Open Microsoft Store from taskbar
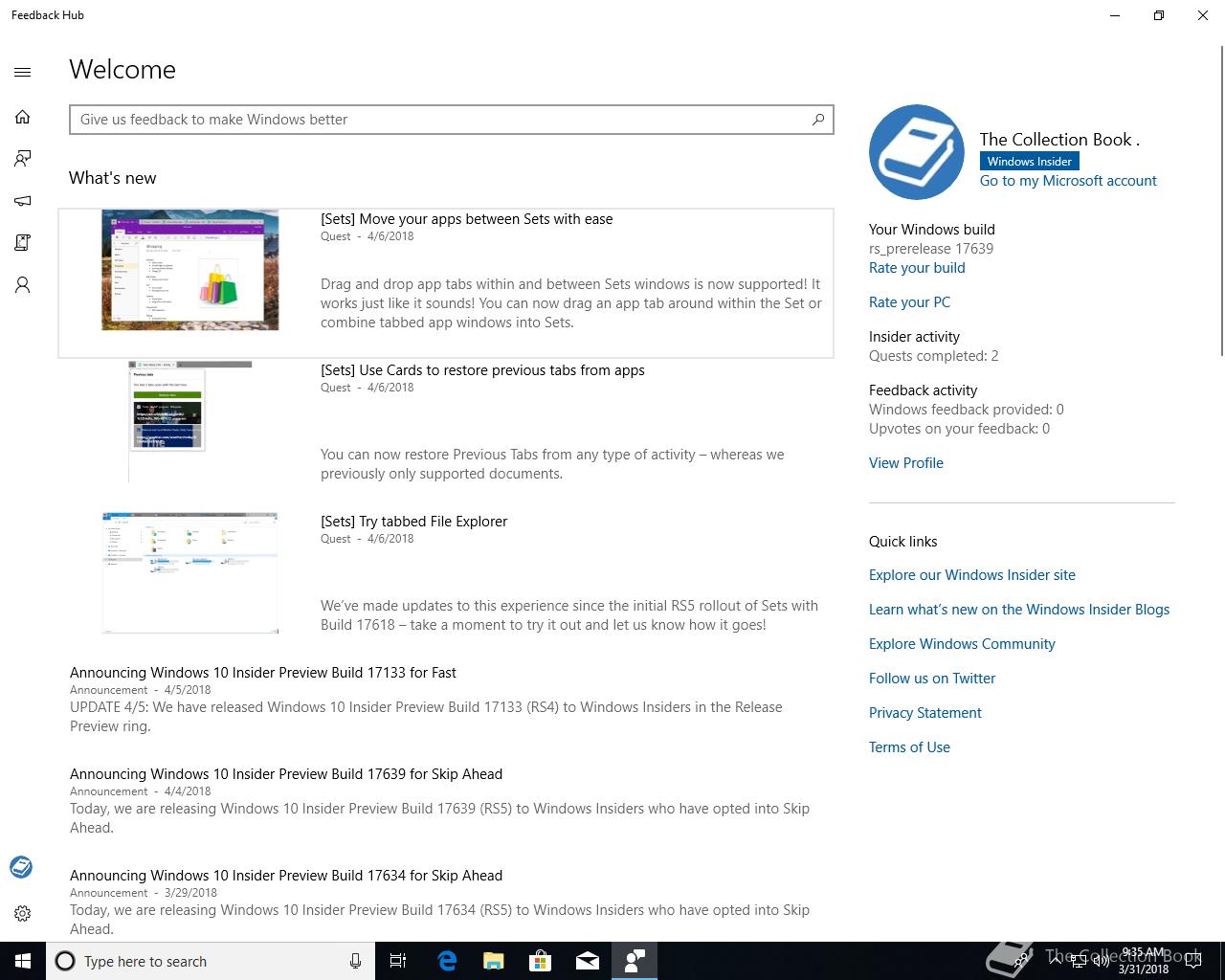The image size is (1225, 980). click(540, 961)
